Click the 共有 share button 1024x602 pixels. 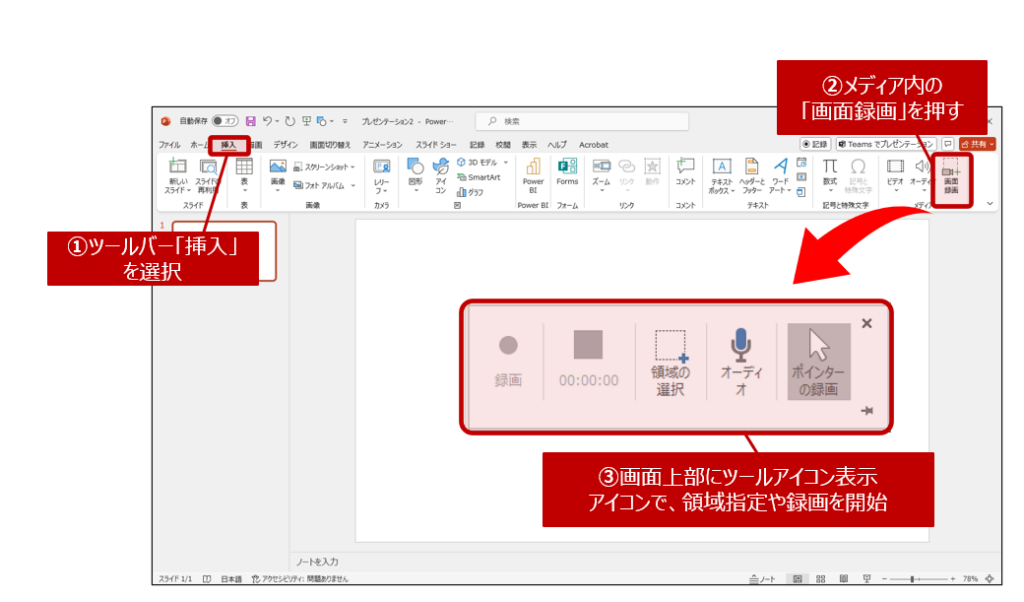point(977,144)
